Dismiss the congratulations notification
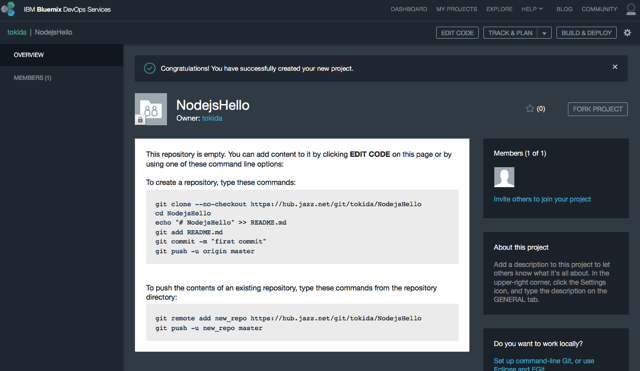The width and height of the screenshot is (640, 371). [615, 67]
